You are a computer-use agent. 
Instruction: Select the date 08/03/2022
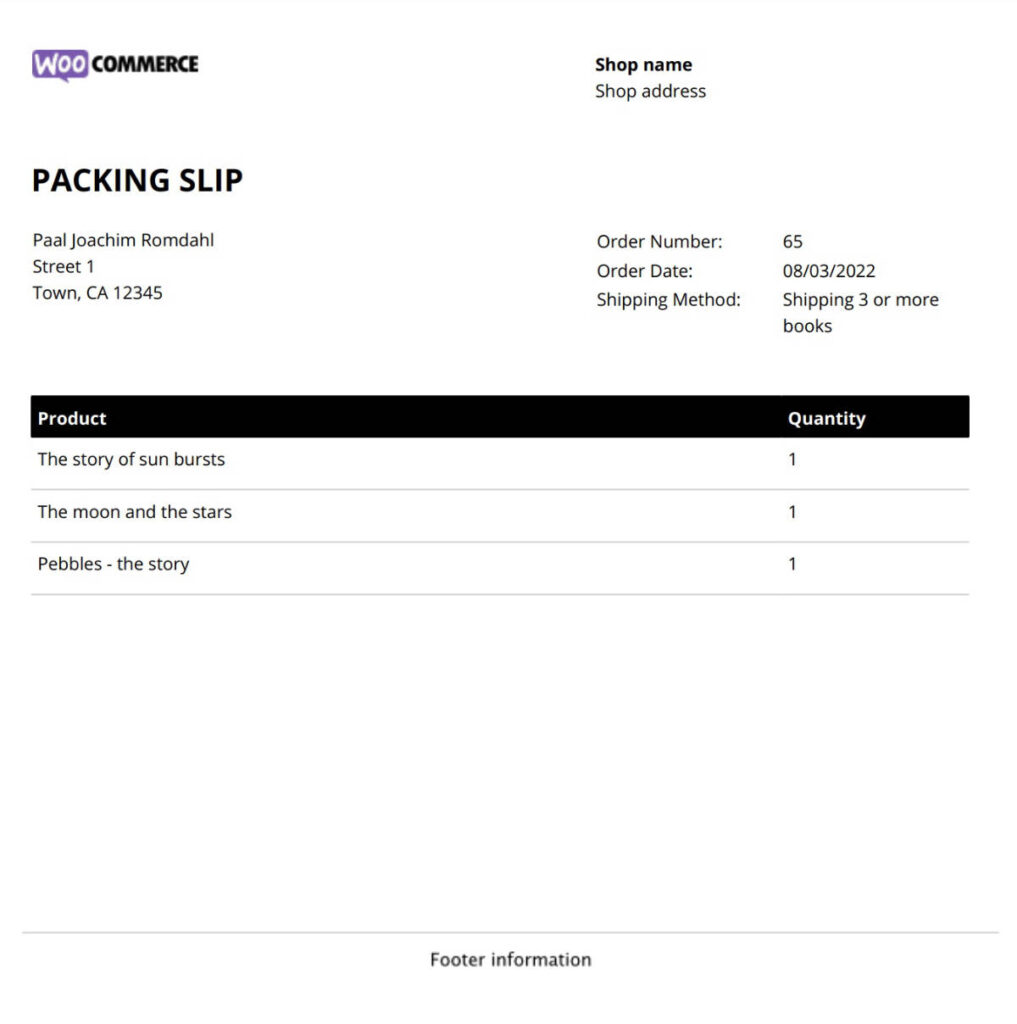coord(828,270)
